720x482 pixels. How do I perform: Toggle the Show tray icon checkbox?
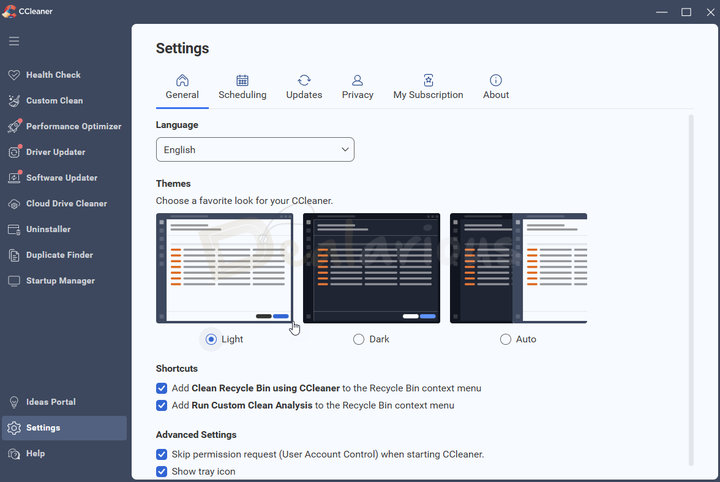[162, 471]
